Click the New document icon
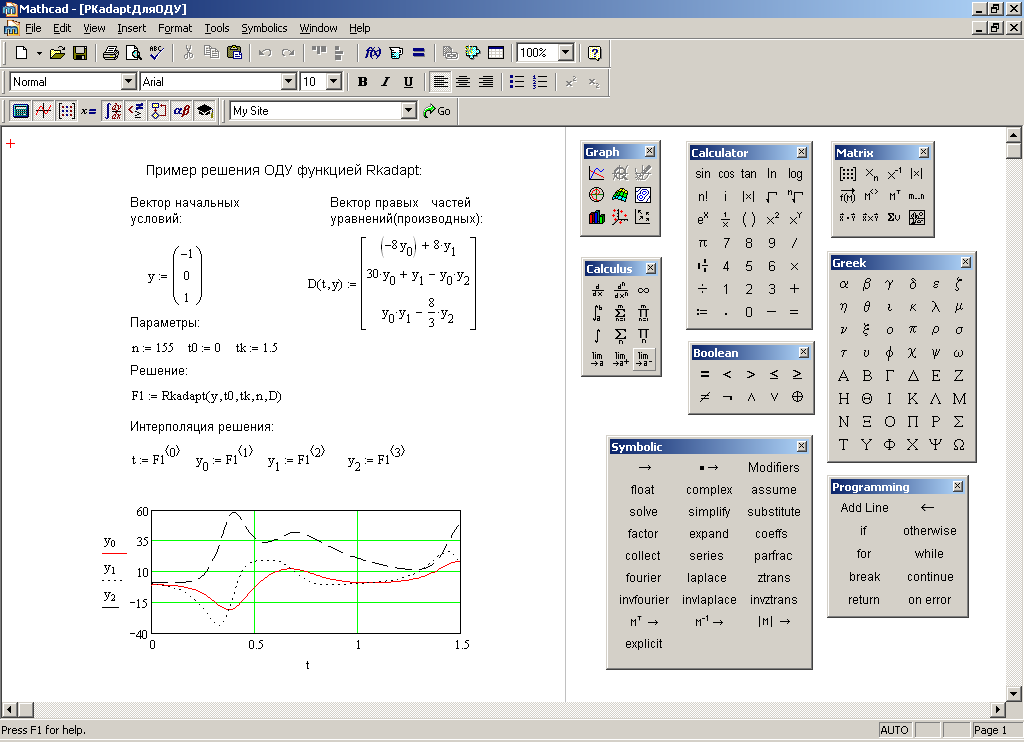1024x742 pixels. click(x=21, y=53)
